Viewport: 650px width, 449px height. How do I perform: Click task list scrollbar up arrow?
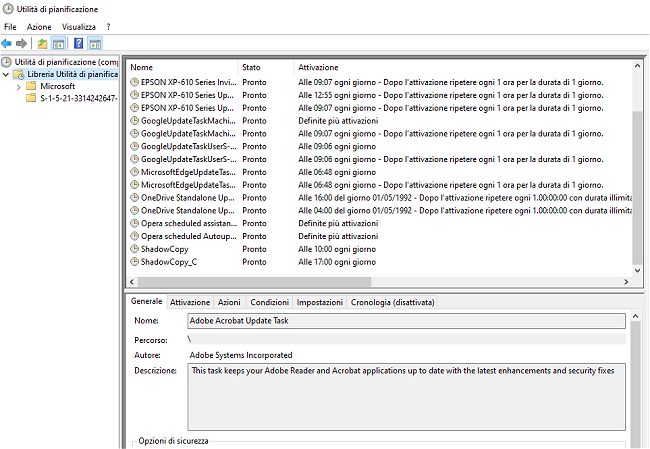click(x=637, y=66)
